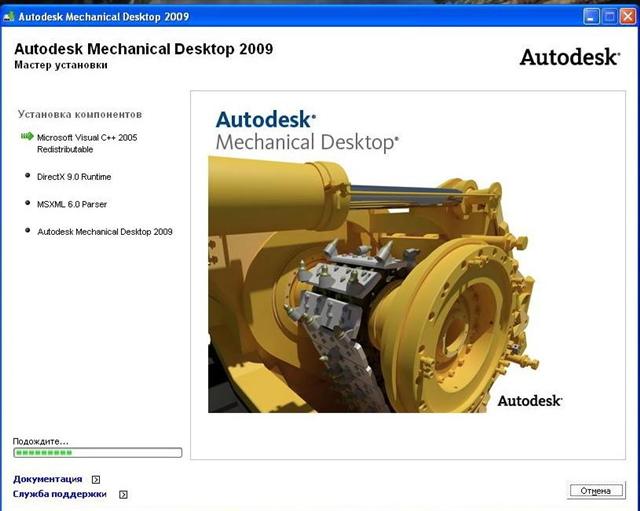Click the Установка компонентов heading
This screenshot has width=640, height=511.
click(80, 114)
